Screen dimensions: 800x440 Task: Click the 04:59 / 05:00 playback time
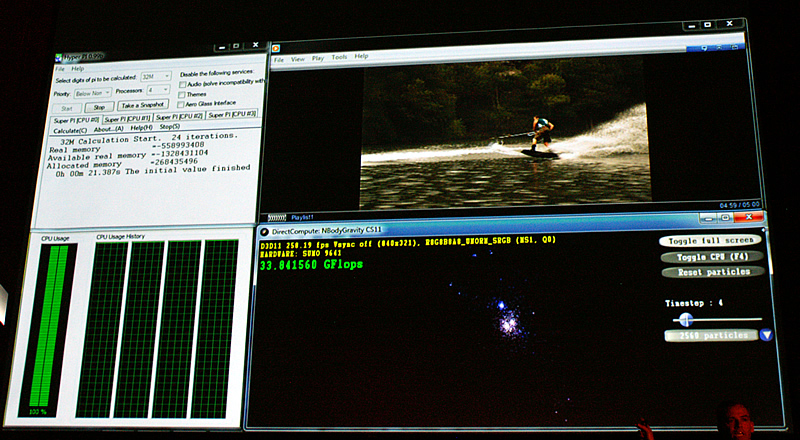[x=740, y=205]
